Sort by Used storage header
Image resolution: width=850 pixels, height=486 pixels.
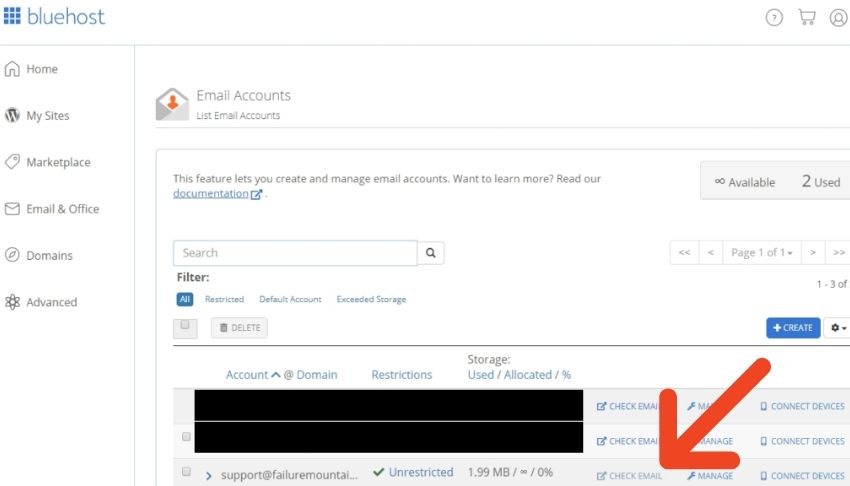(481, 375)
